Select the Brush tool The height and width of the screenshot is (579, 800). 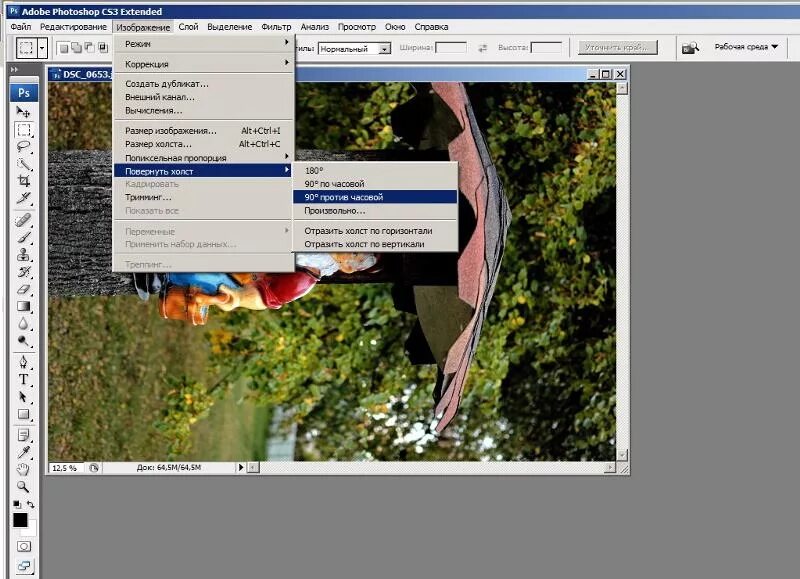(23, 237)
